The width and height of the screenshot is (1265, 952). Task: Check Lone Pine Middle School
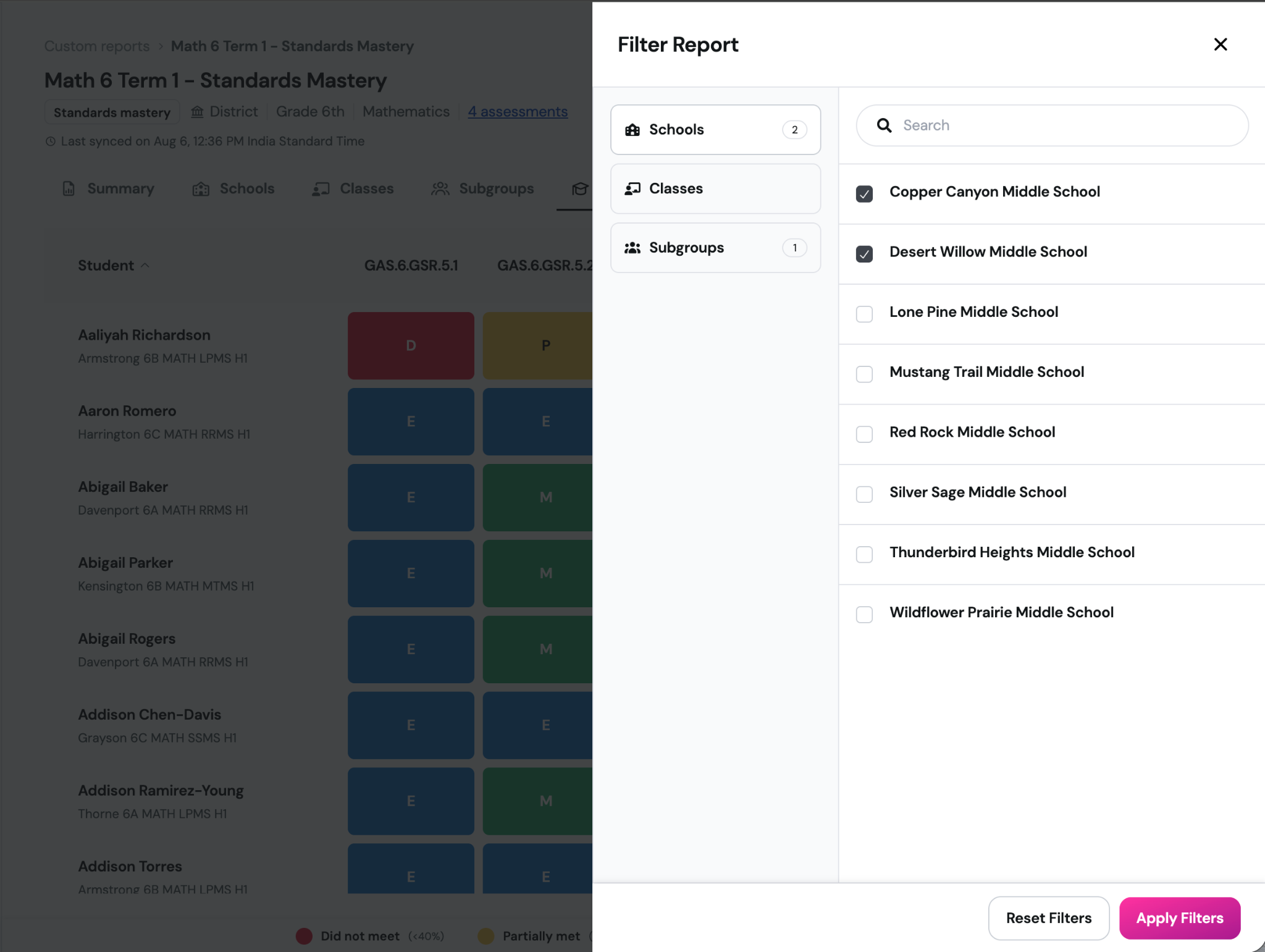(864, 314)
